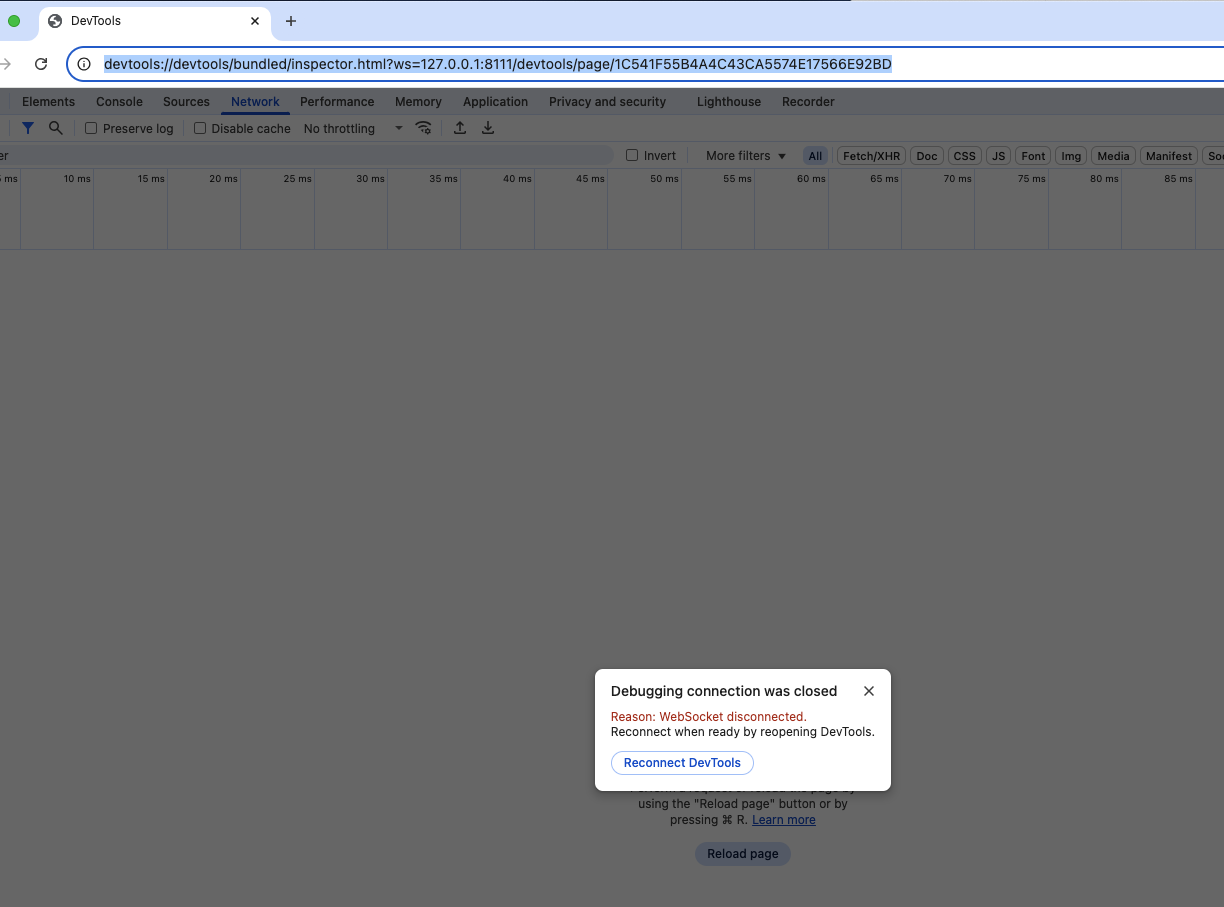Open the Recorder tab

[808, 102]
